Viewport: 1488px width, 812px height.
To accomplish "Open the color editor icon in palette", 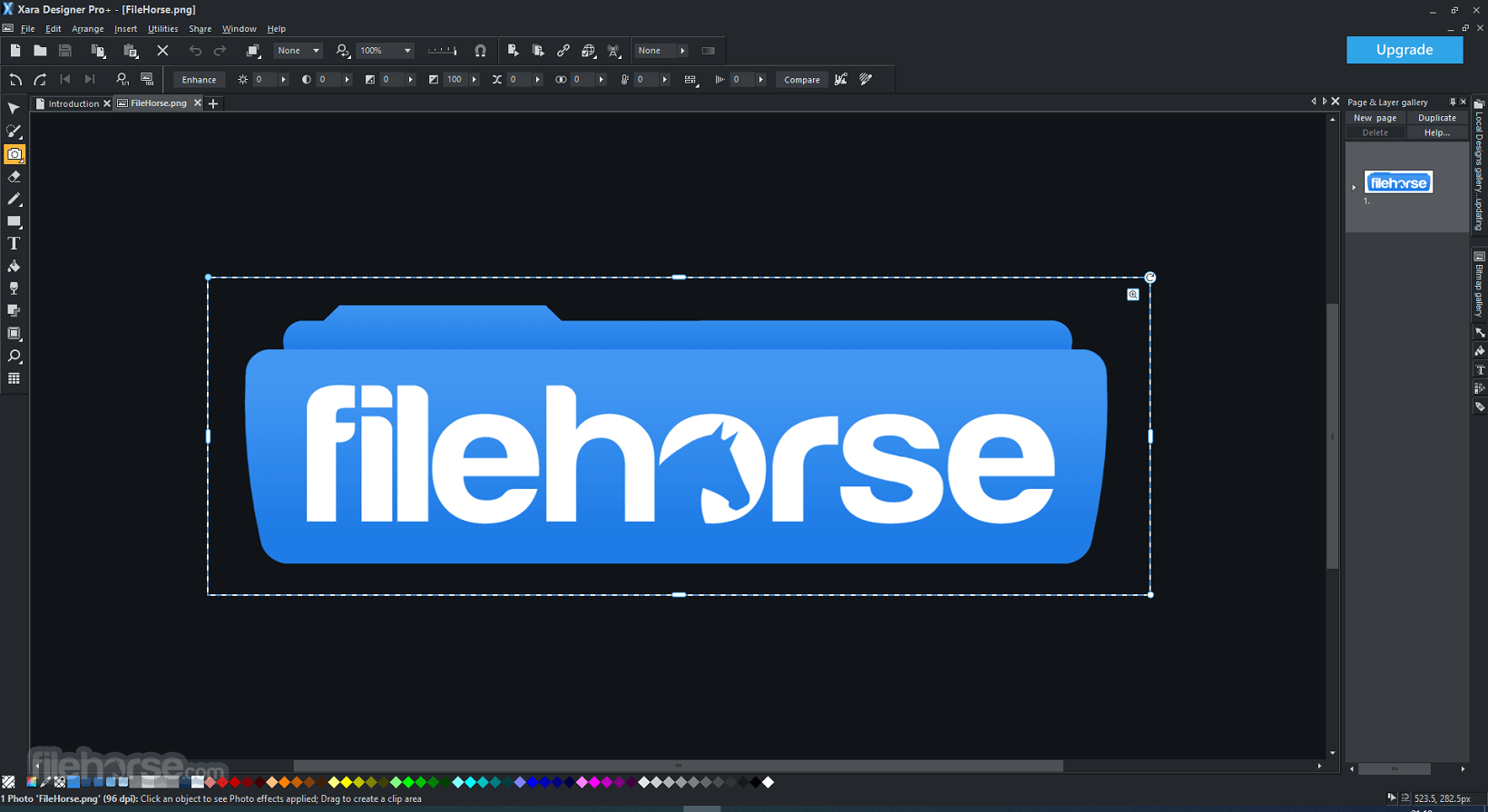I will pyautogui.click(x=32, y=782).
